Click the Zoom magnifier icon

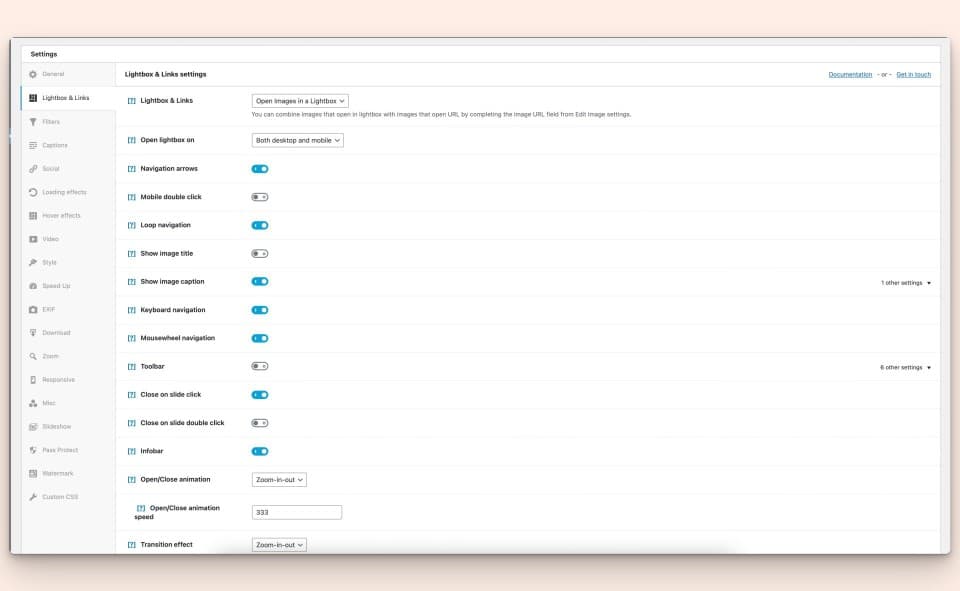coord(33,356)
